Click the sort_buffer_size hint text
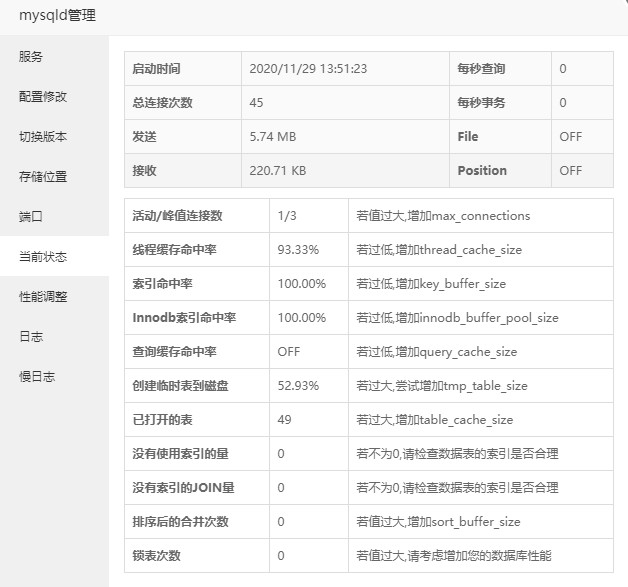628x587 pixels. point(439,522)
